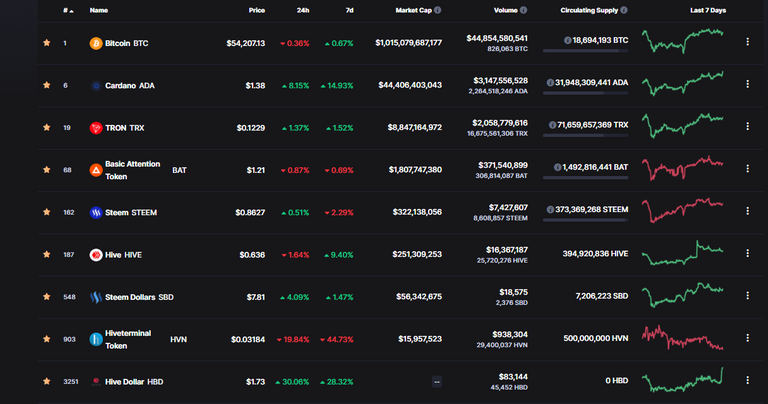768x404 pixels.
Task: Toggle Steem Dollars watchlist star
Action: point(47,297)
